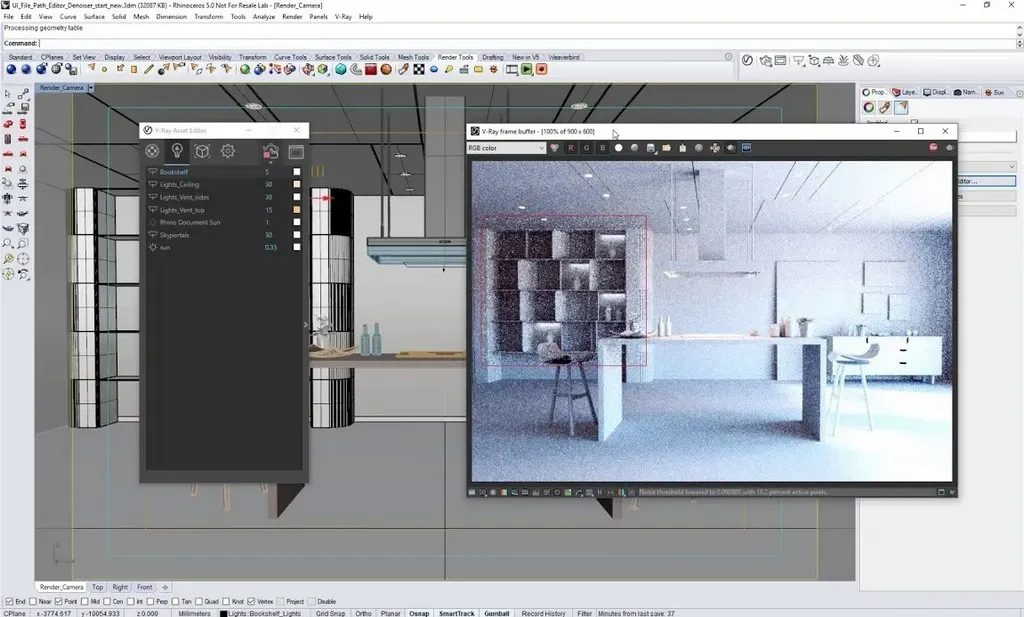Viewport: 1024px width, 617px height.
Task: Click the checkerboard texture icon in Render Tools
Action: (419, 69)
